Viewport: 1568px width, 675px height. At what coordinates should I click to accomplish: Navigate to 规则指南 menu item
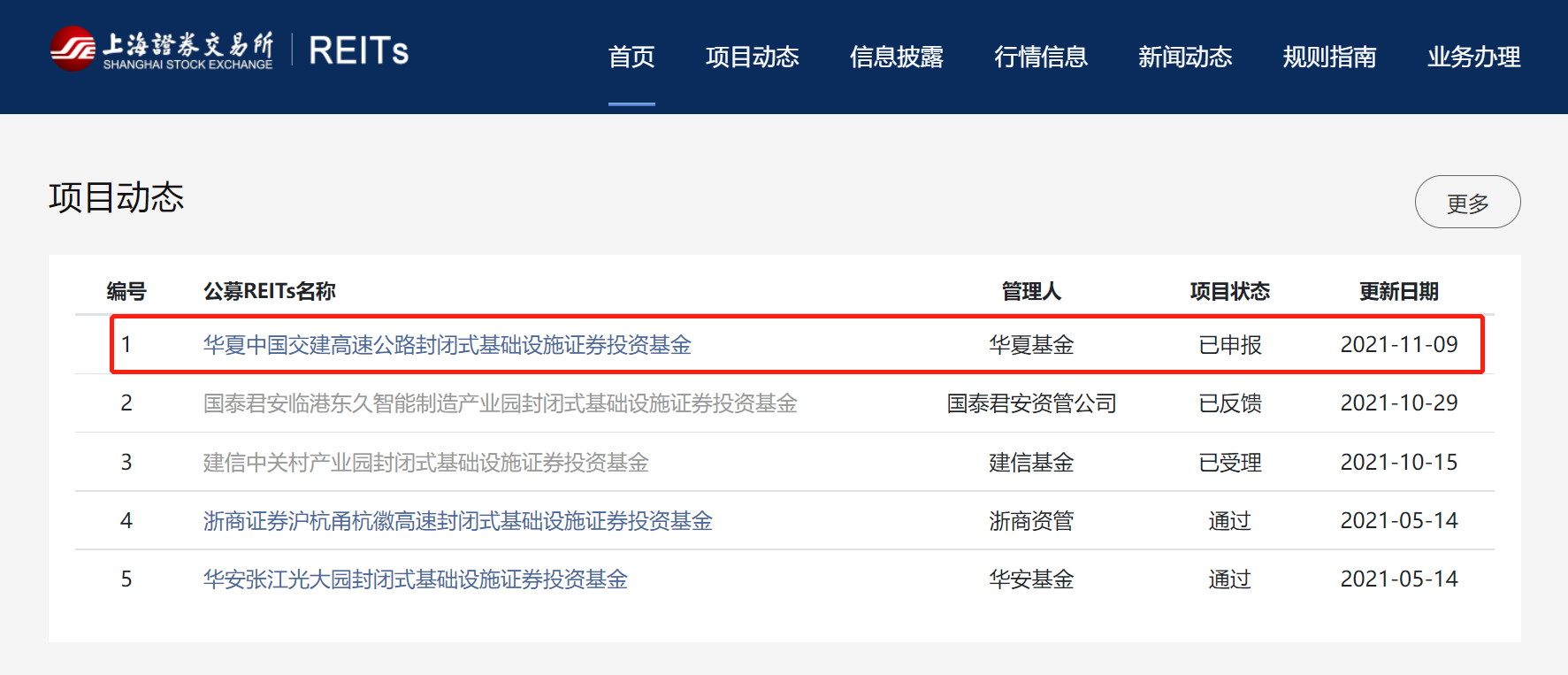pos(1329,57)
